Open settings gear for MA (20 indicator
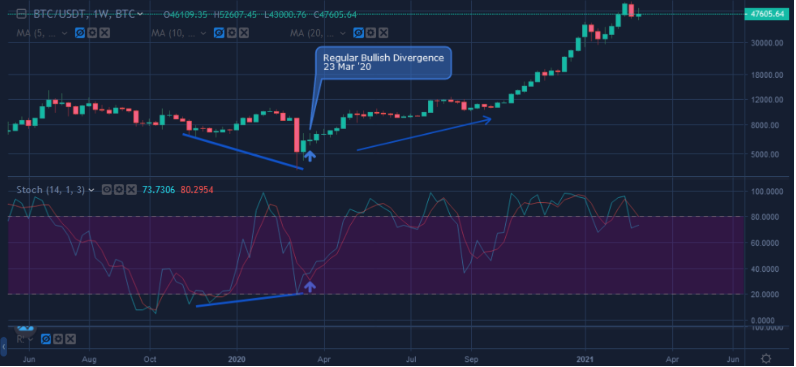 coord(371,34)
